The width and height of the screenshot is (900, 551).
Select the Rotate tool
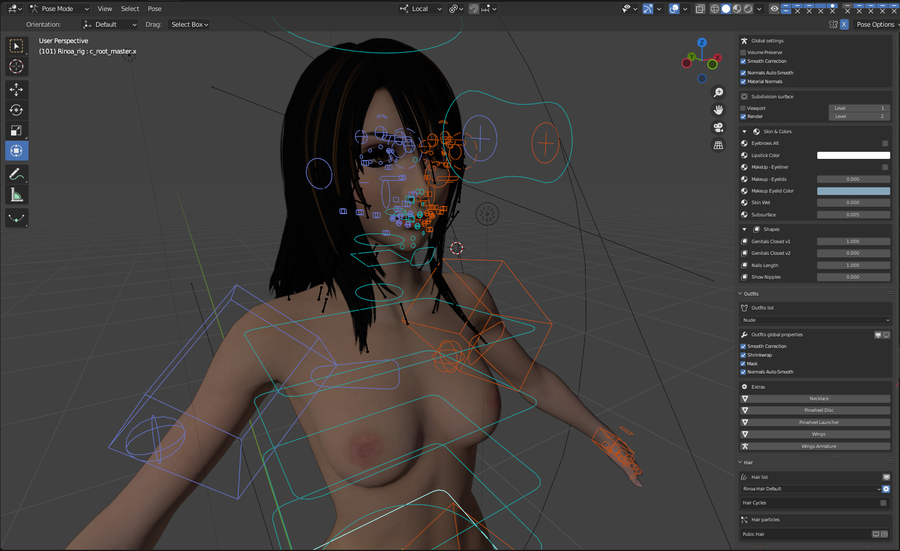coord(16,110)
